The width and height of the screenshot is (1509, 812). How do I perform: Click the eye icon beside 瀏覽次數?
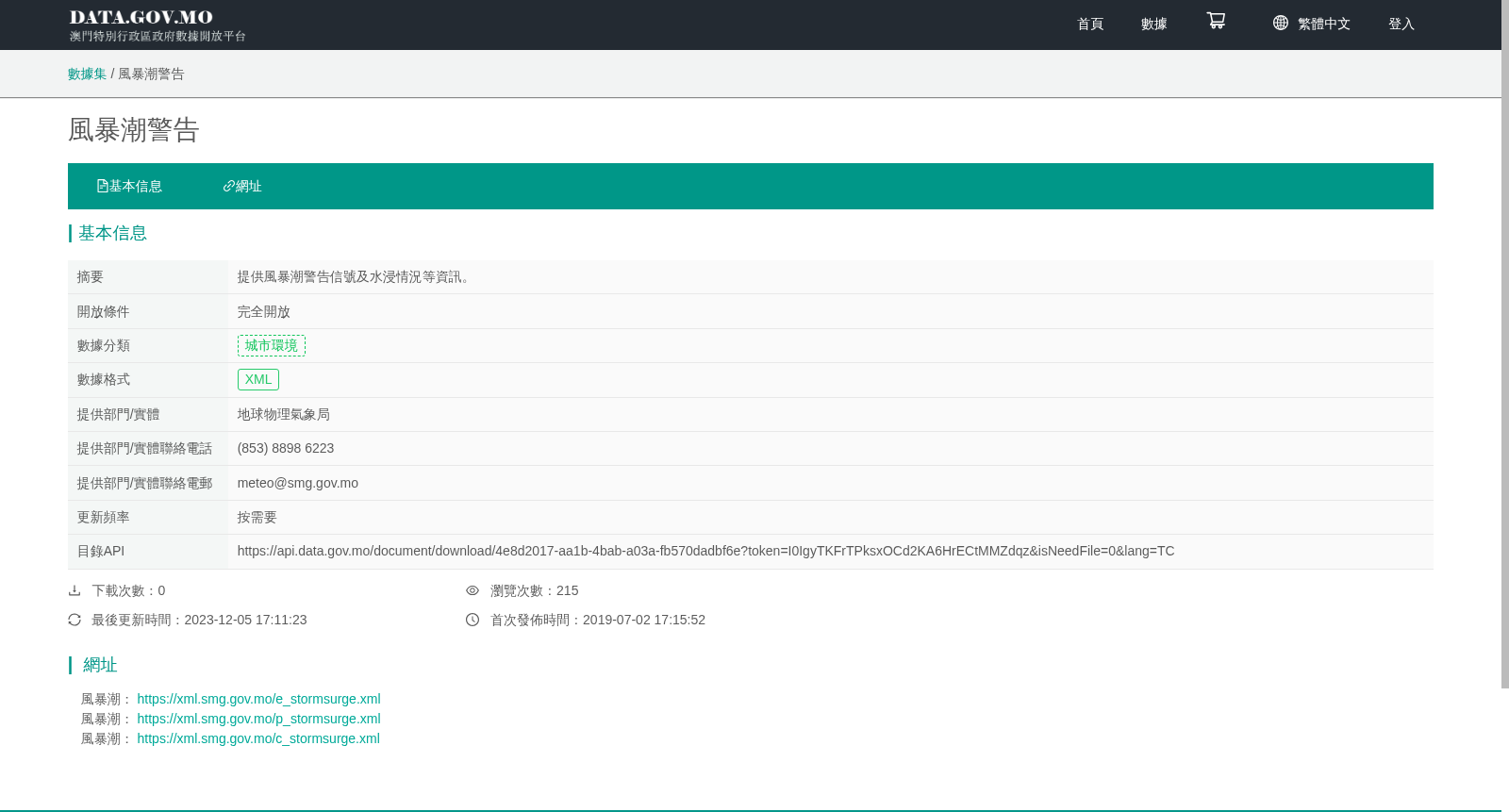pyautogui.click(x=473, y=590)
